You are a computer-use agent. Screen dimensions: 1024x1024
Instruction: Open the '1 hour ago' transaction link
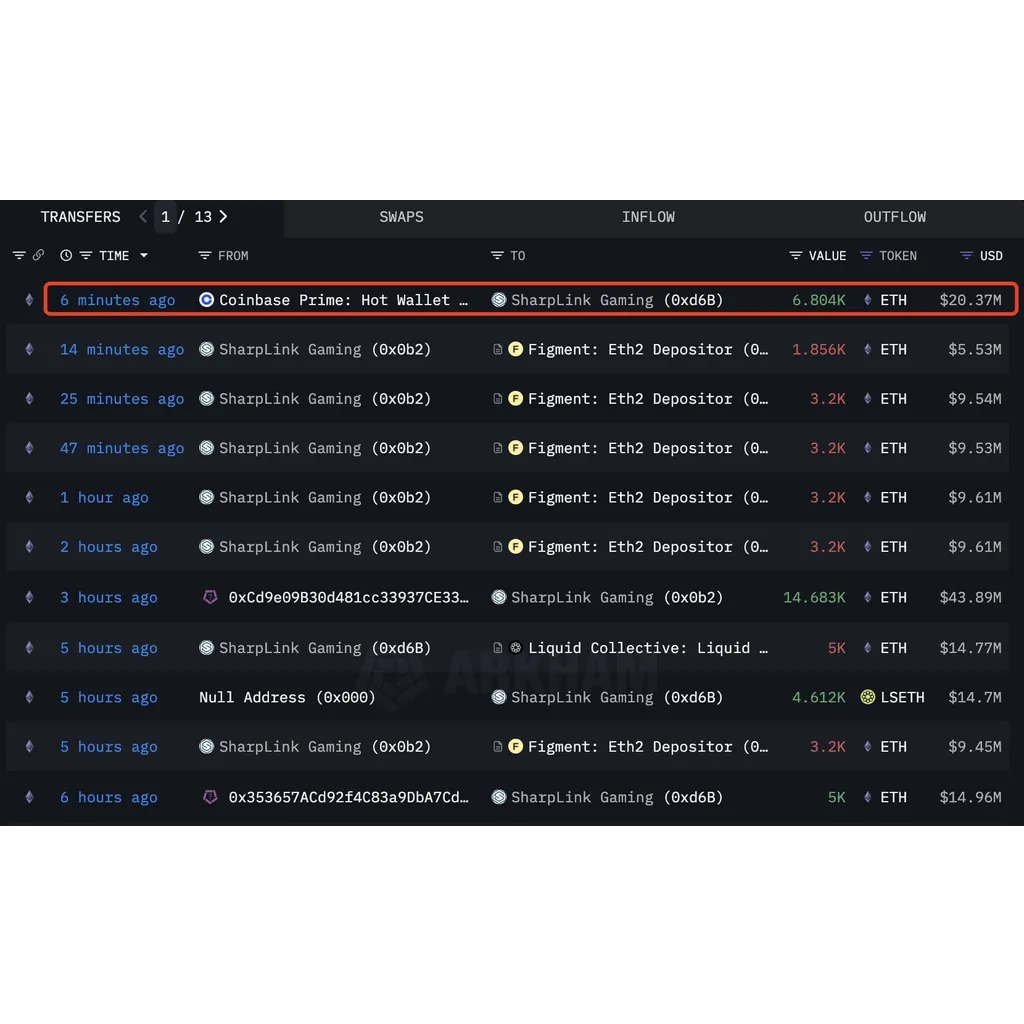(x=104, y=497)
